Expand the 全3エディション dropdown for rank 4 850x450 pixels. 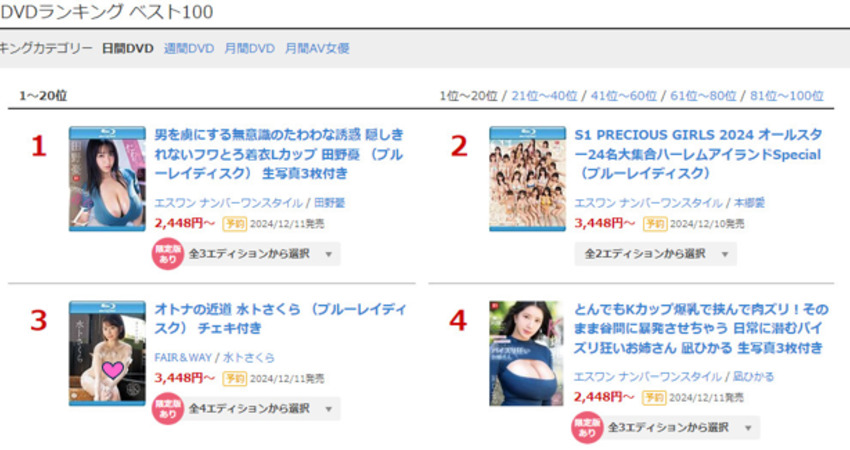click(681, 427)
